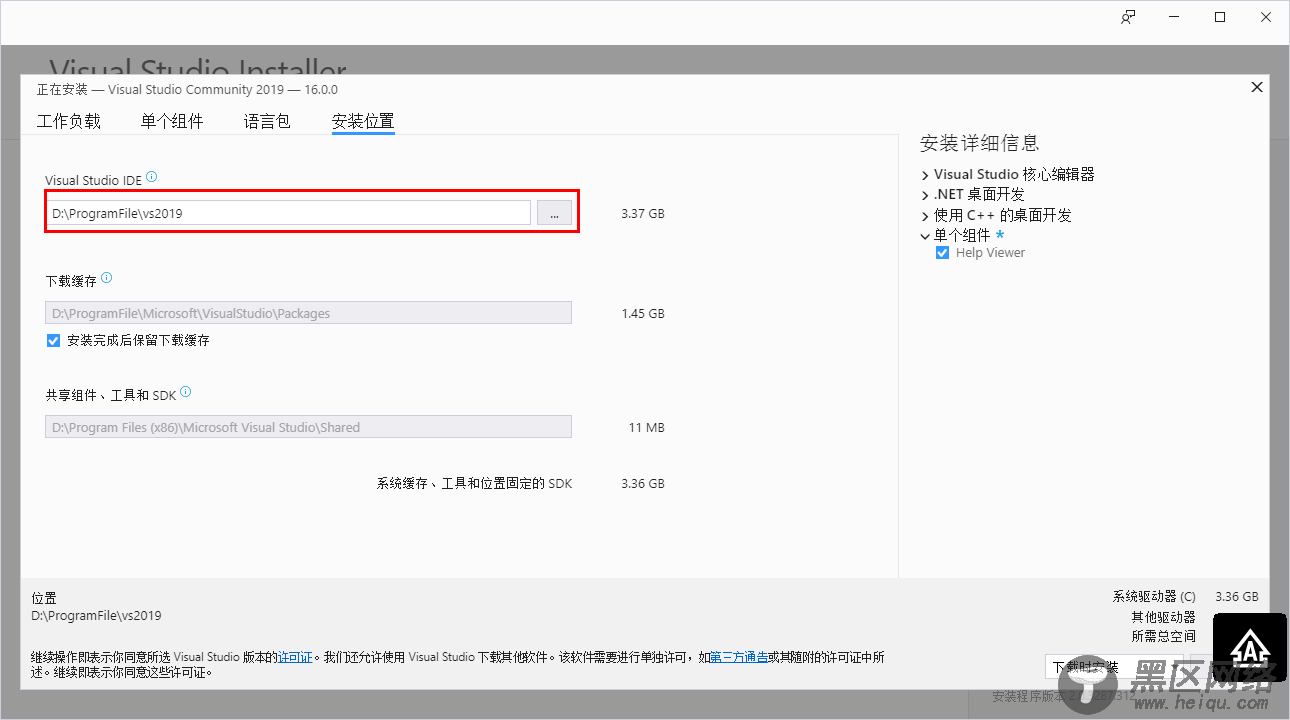This screenshot has width=1290, height=720.
Task: Show info icon beside 共享组件、工具和 SDK
Action: click(186, 393)
